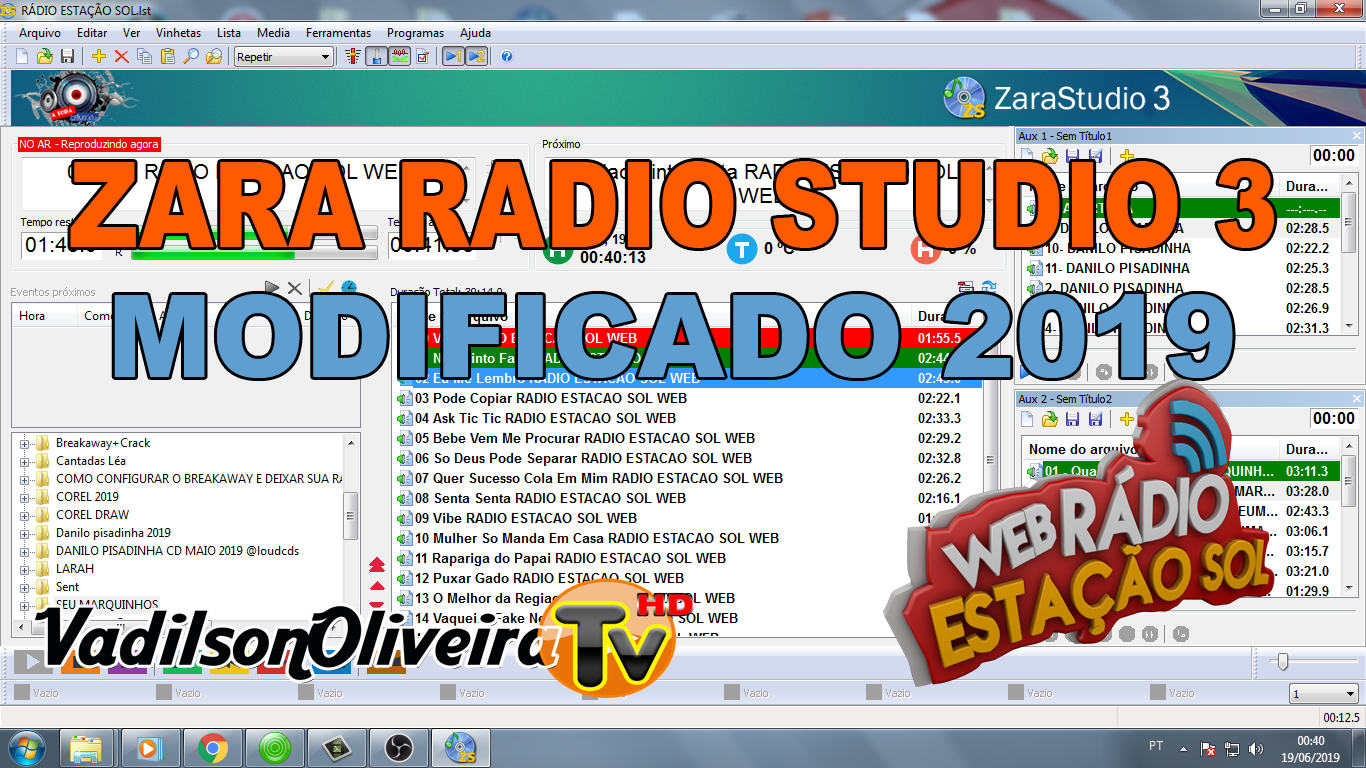1366x768 pixels.
Task: Toggle the waveform display button
Action: [400, 56]
